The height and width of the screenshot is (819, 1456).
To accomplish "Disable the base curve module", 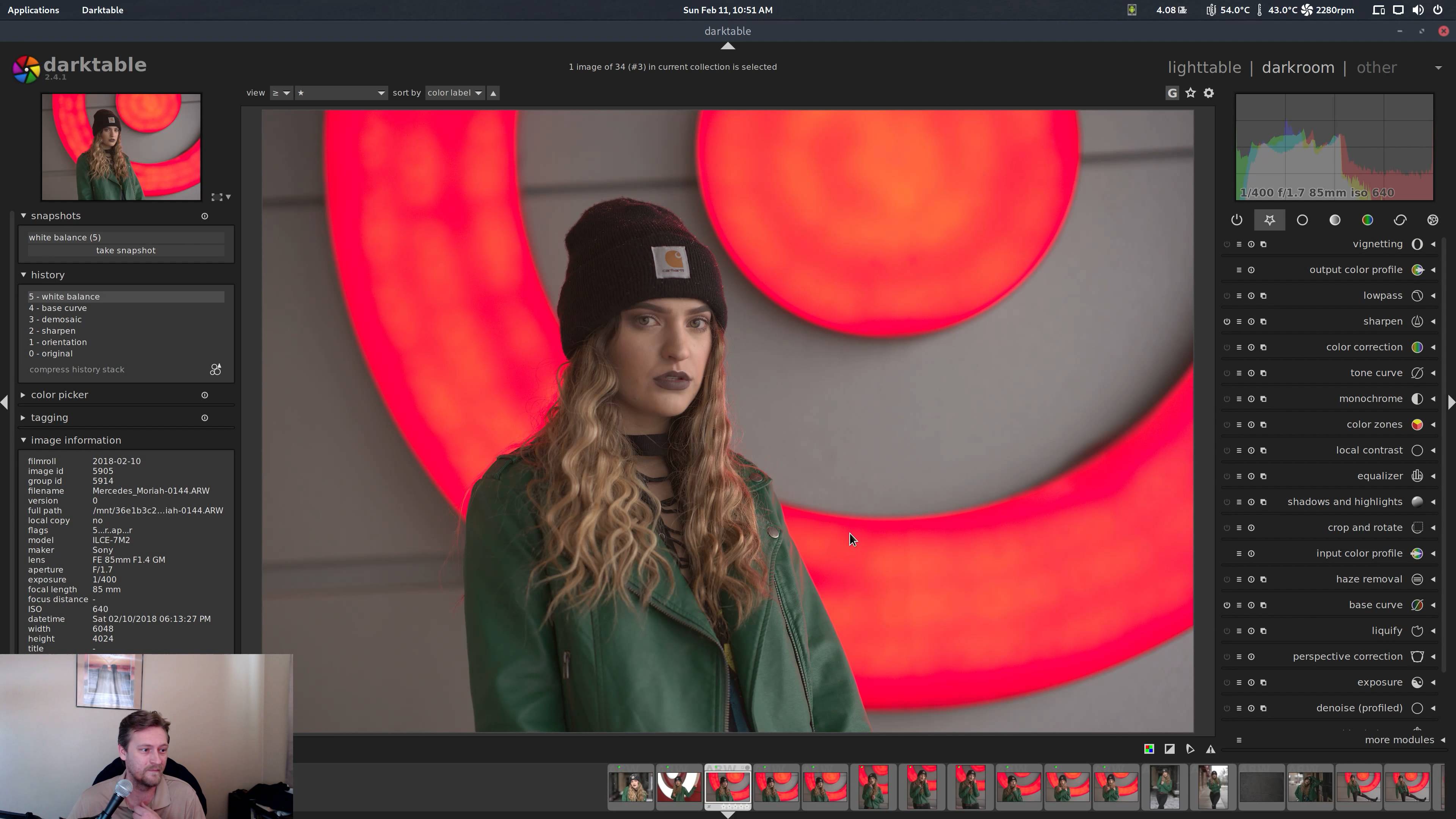I will pos(1227,605).
